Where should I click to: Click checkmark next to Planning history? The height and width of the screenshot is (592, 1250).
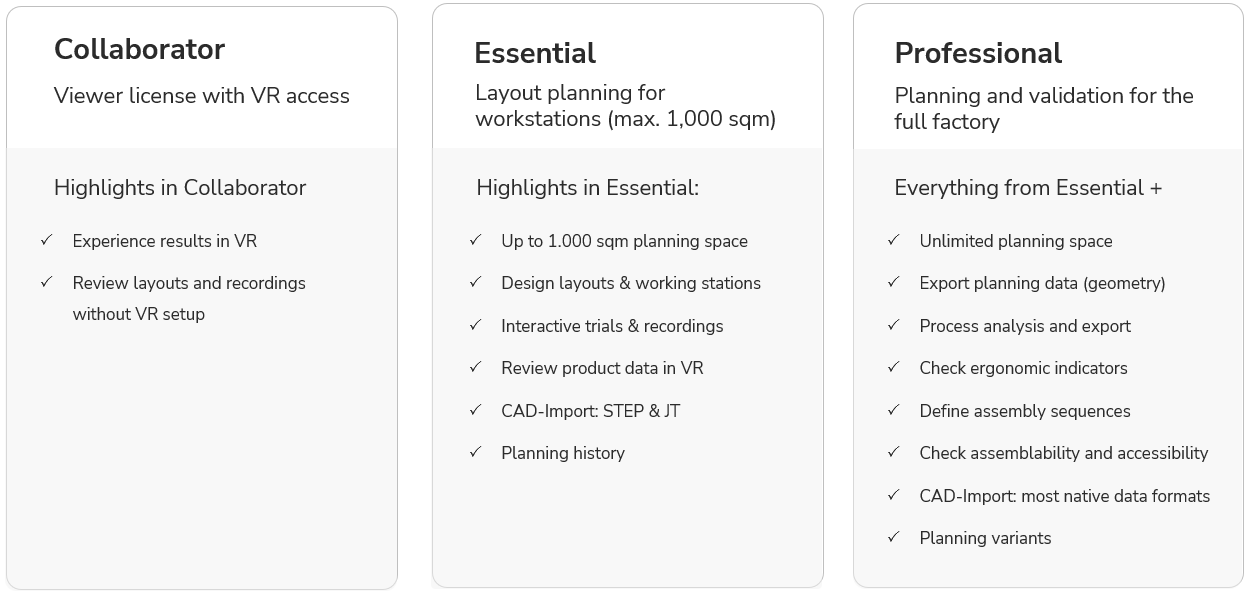pos(475,452)
